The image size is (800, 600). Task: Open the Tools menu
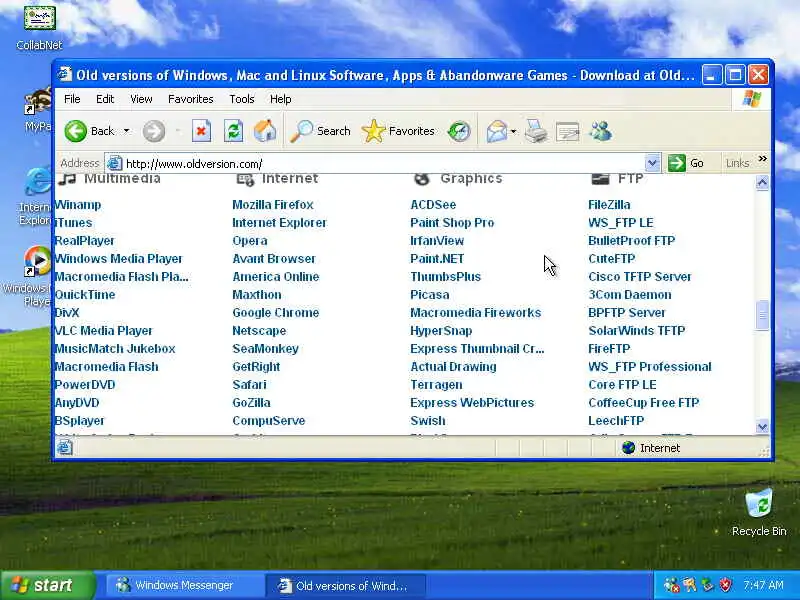(x=242, y=99)
